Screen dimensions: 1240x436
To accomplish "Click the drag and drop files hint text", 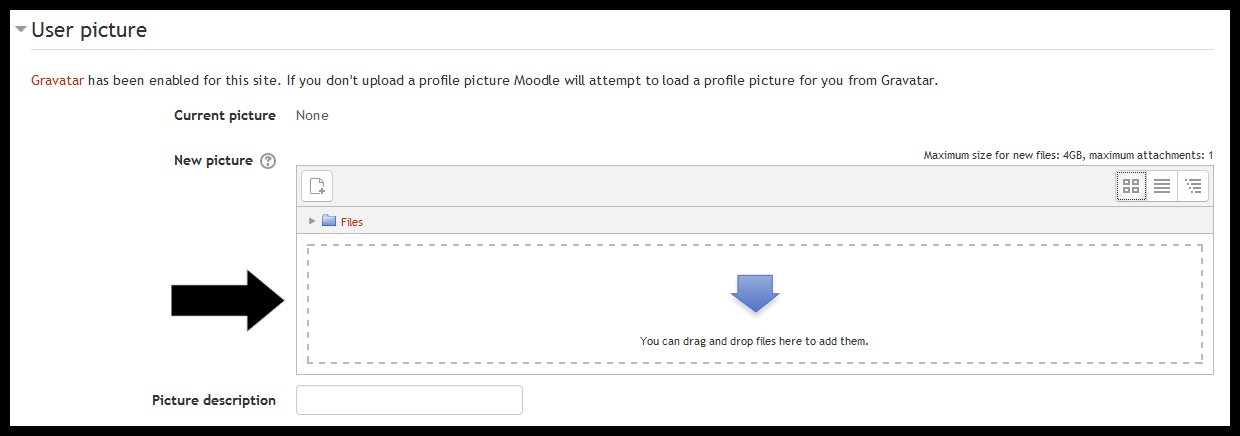I will pos(754,341).
